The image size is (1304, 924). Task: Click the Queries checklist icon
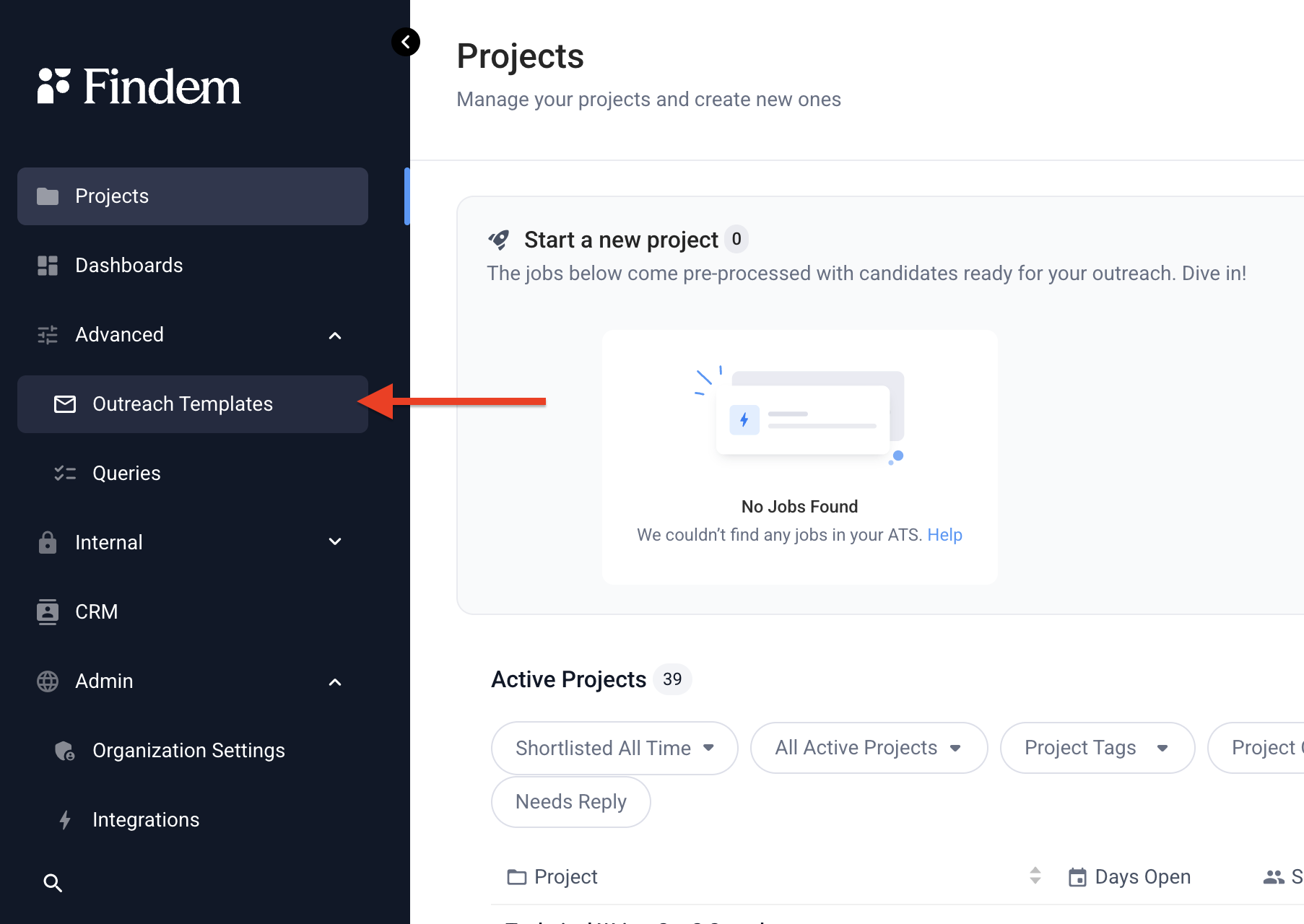[x=65, y=474]
